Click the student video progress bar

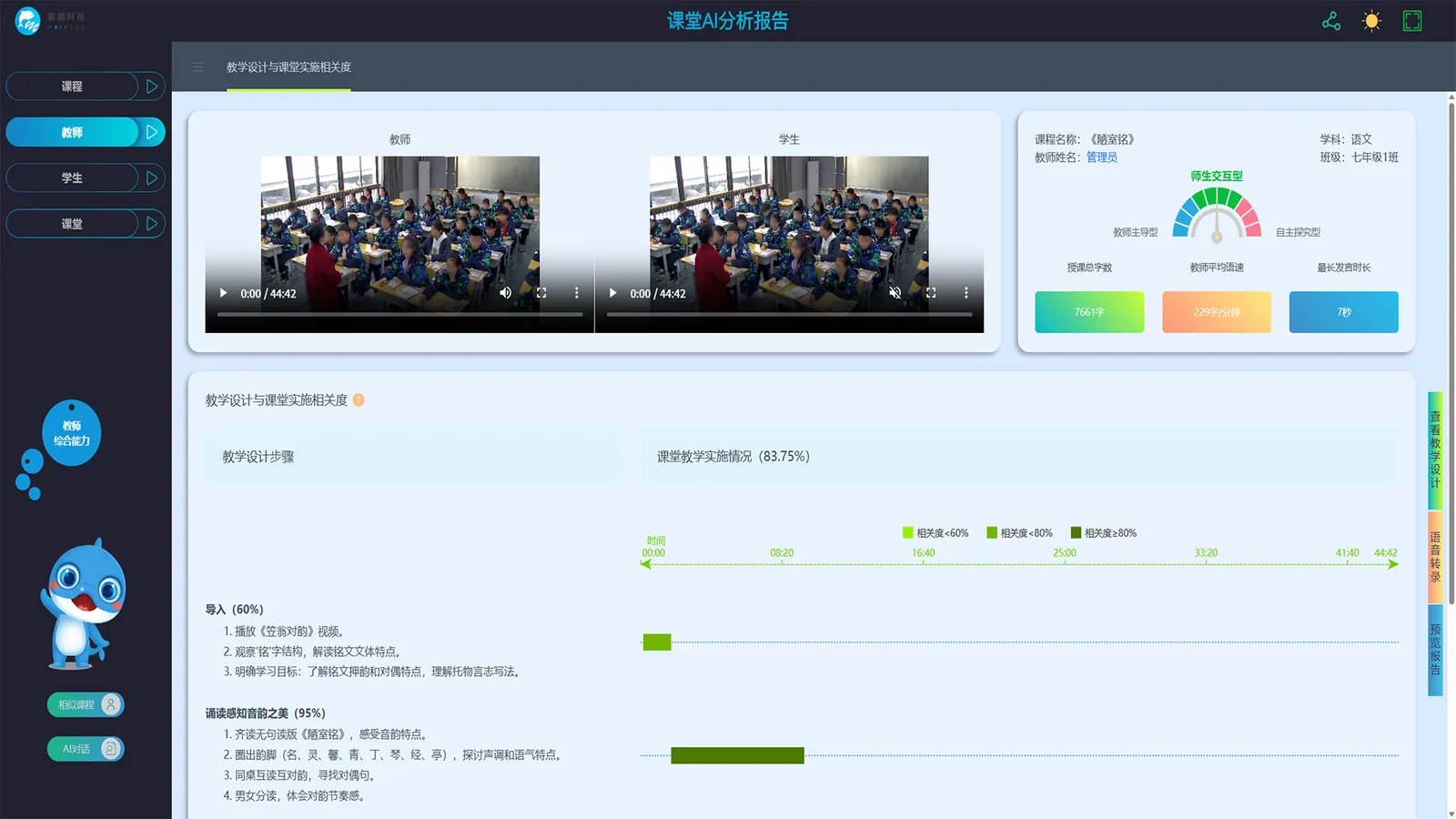click(x=789, y=314)
